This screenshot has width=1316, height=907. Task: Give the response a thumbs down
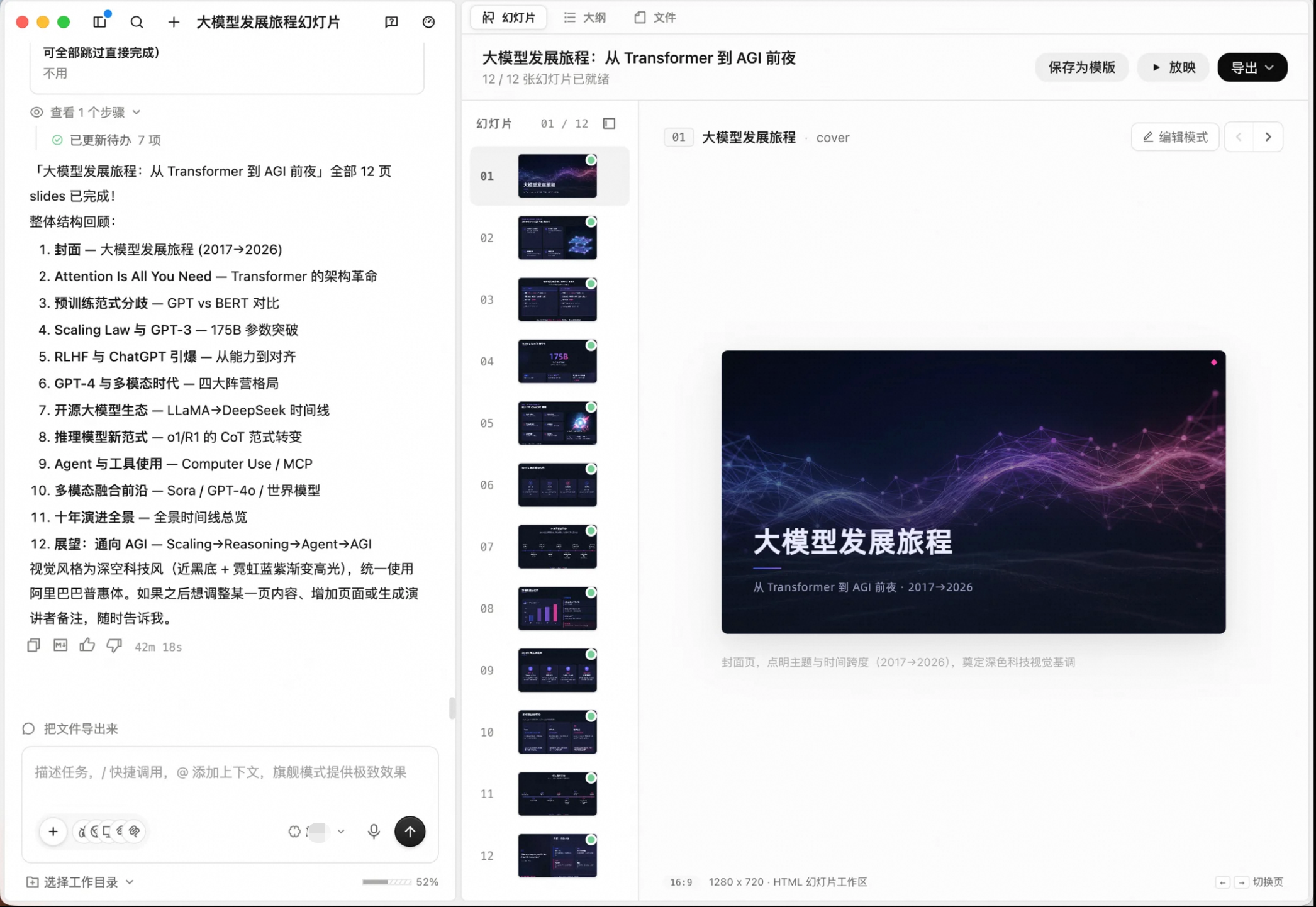[x=114, y=645]
